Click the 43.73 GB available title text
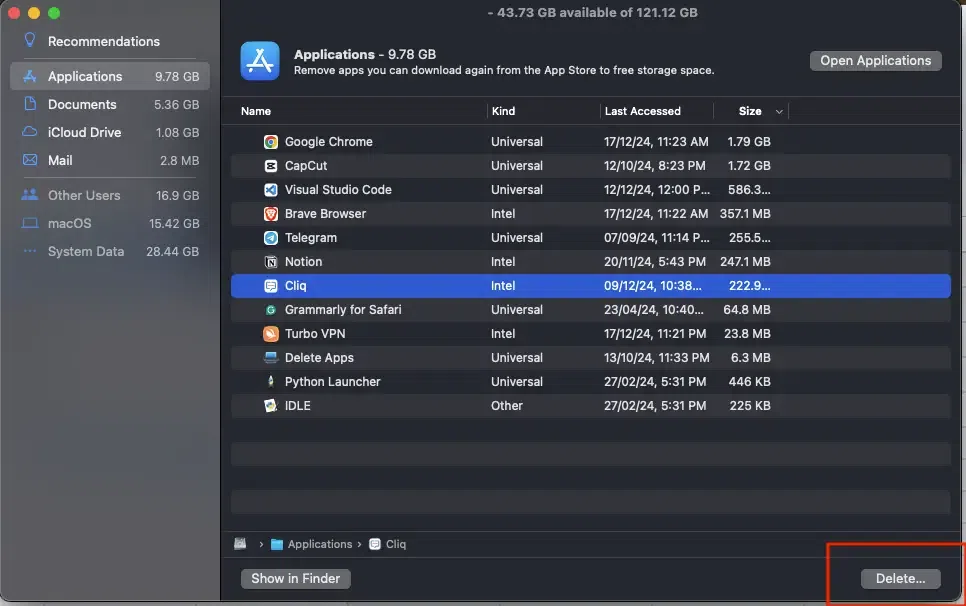 click(593, 12)
